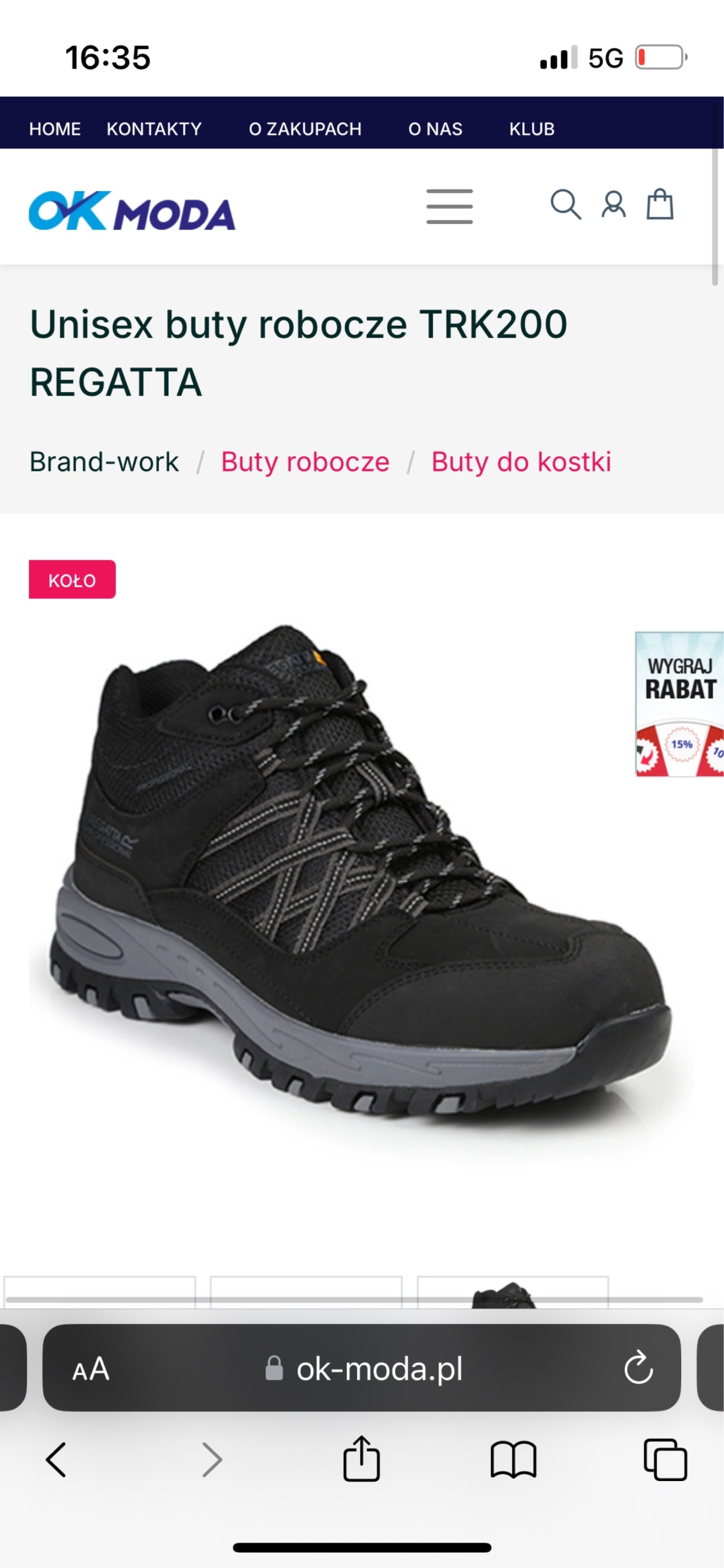Tap the search magnifier icon

click(565, 205)
